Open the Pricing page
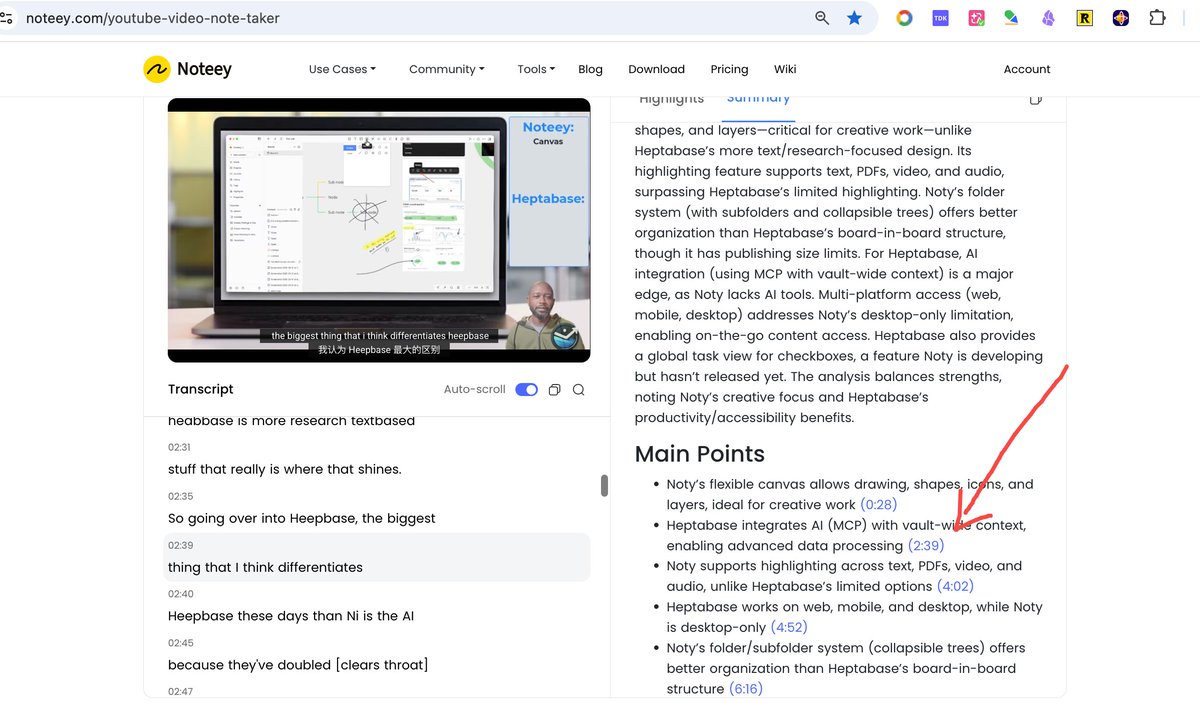The height and width of the screenshot is (726, 1200). pyautogui.click(x=729, y=69)
